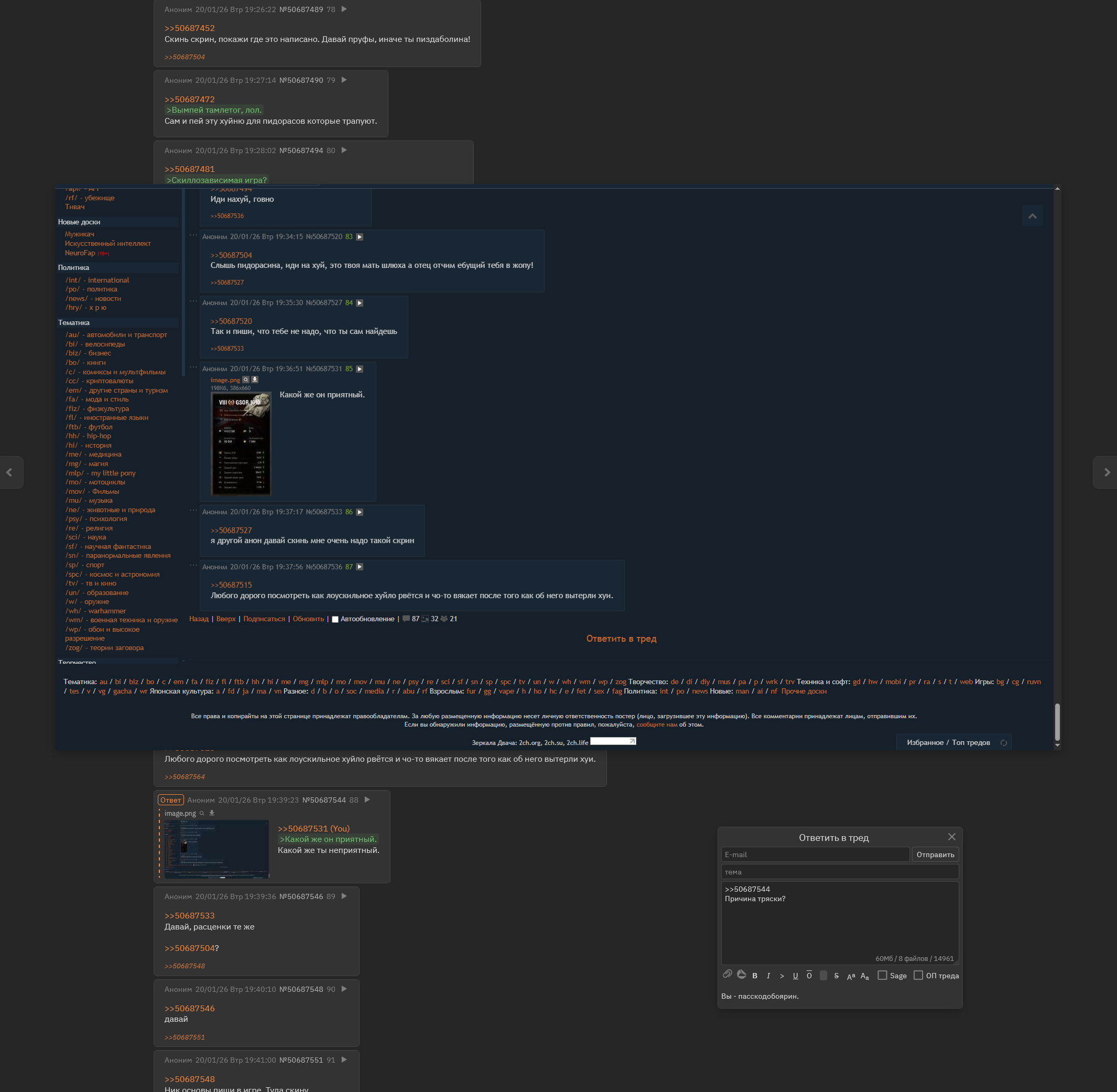Open the /po/ политика board link
Image resolution: width=1117 pixels, height=1092 pixels.
[91, 289]
